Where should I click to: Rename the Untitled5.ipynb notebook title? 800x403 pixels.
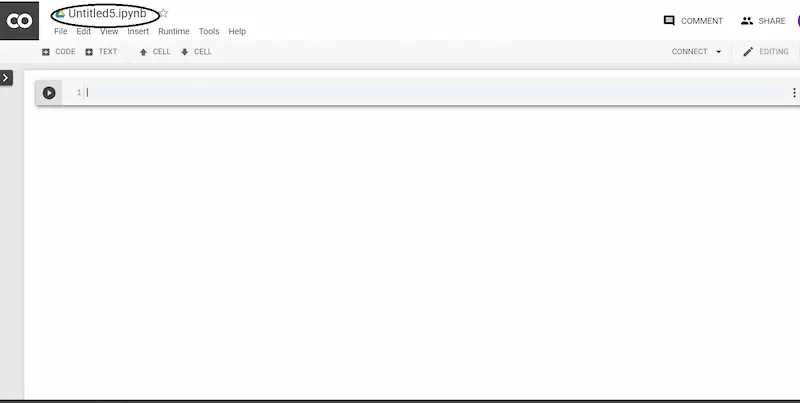(x=107, y=14)
